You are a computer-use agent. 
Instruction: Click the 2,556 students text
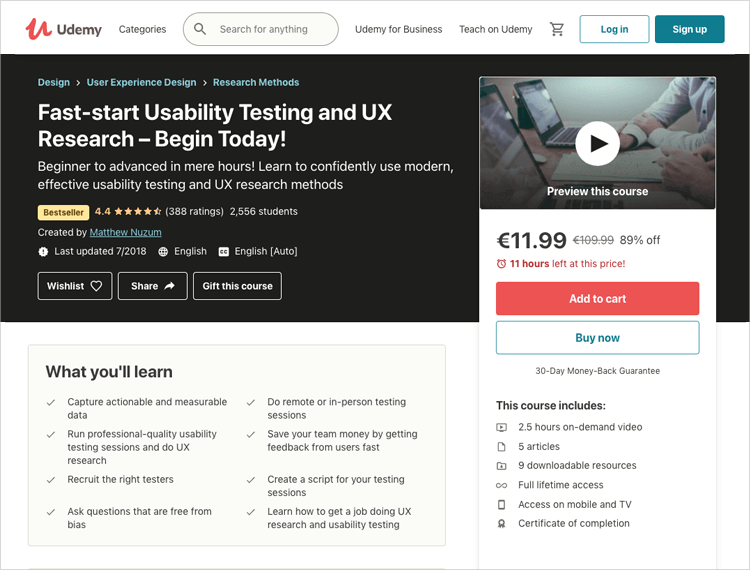[264, 211]
